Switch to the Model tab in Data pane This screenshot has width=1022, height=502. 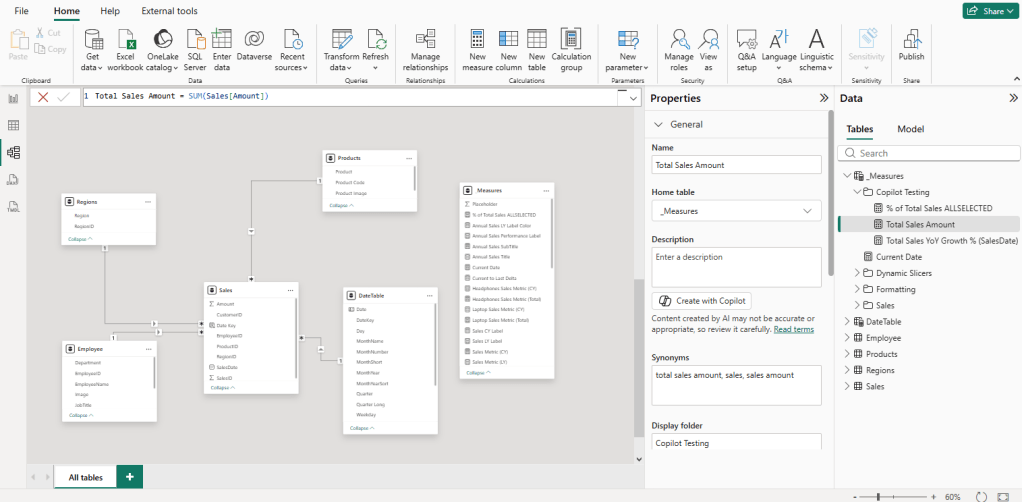[910, 129]
